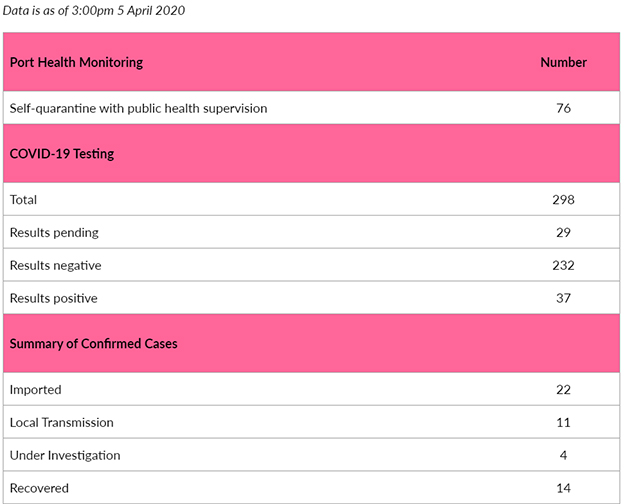Select the Imported cases label

coord(35,390)
